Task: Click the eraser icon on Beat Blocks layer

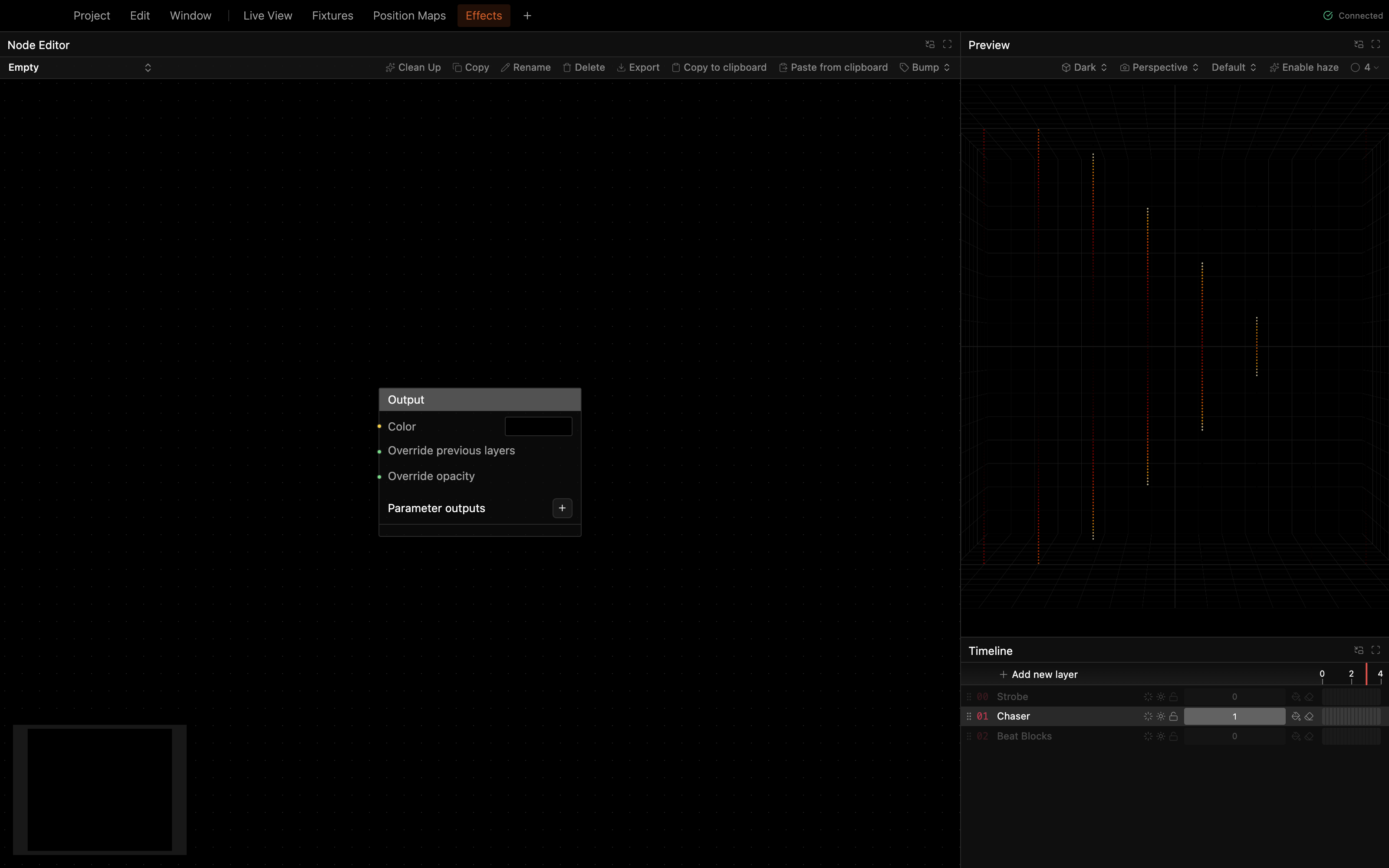Action: pyautogui.click(x=1309, y=736)
